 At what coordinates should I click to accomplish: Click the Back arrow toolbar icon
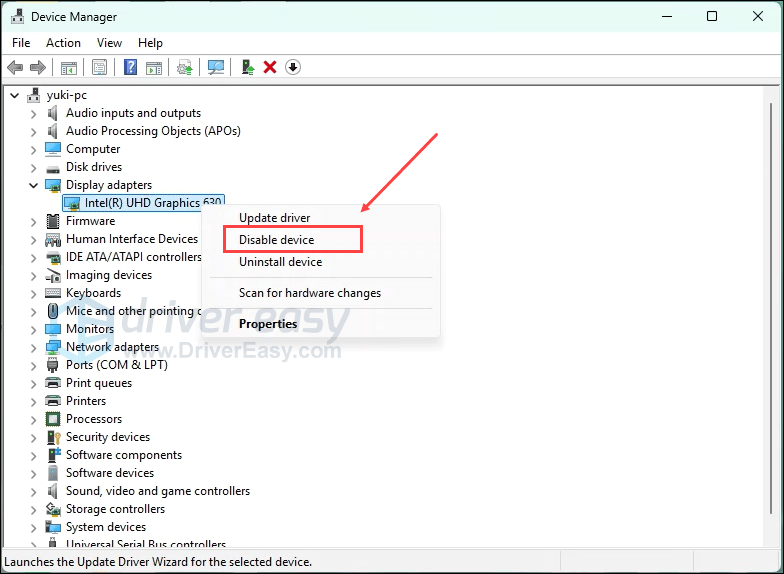pos(15,67)
